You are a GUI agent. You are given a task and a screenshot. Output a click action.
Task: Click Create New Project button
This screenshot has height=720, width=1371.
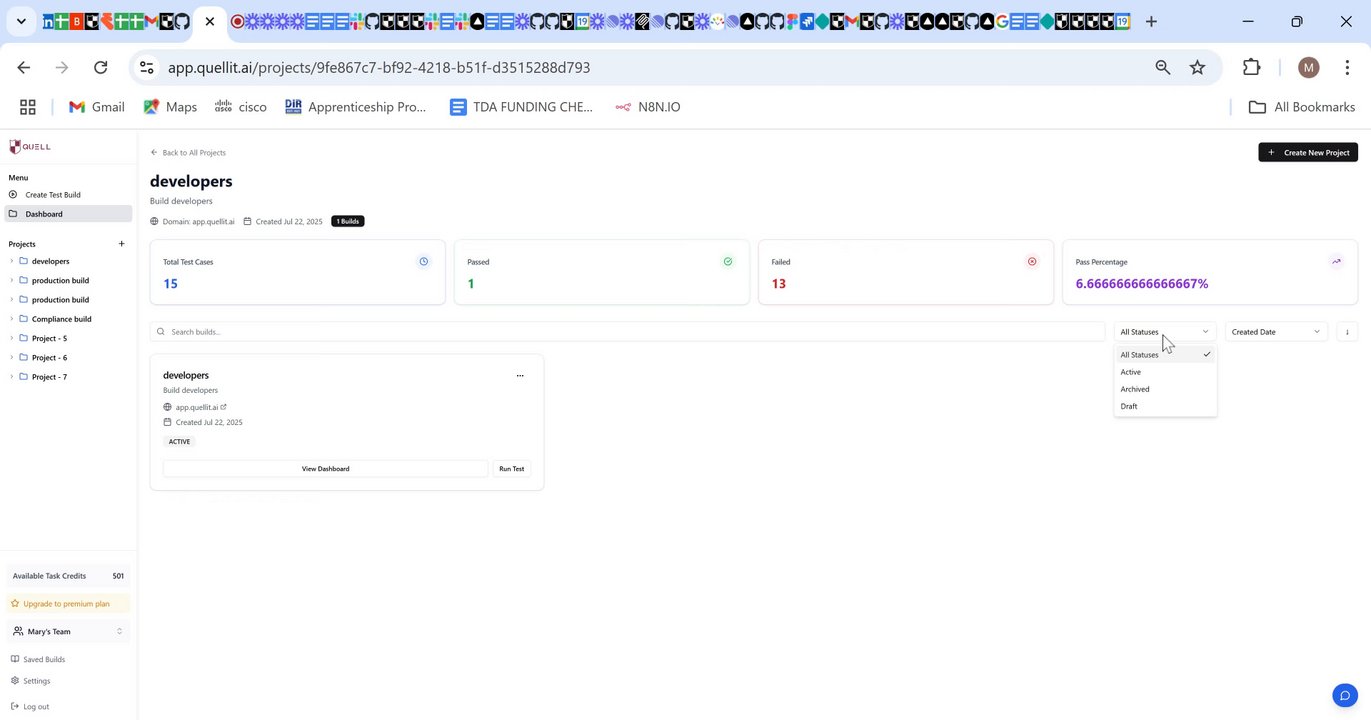[x=1308, y=153]
